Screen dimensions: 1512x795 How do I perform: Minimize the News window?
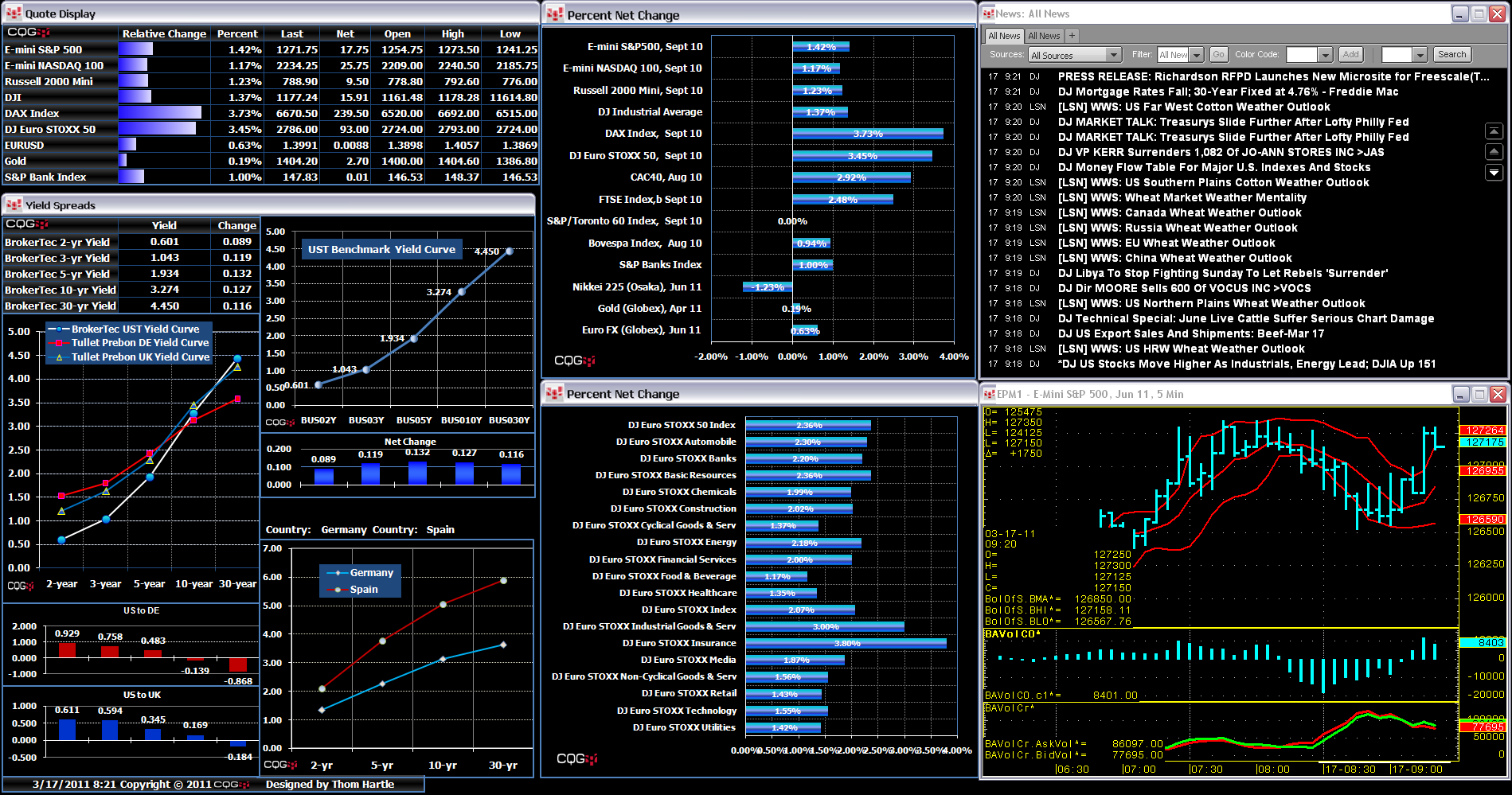(1459, 14)
